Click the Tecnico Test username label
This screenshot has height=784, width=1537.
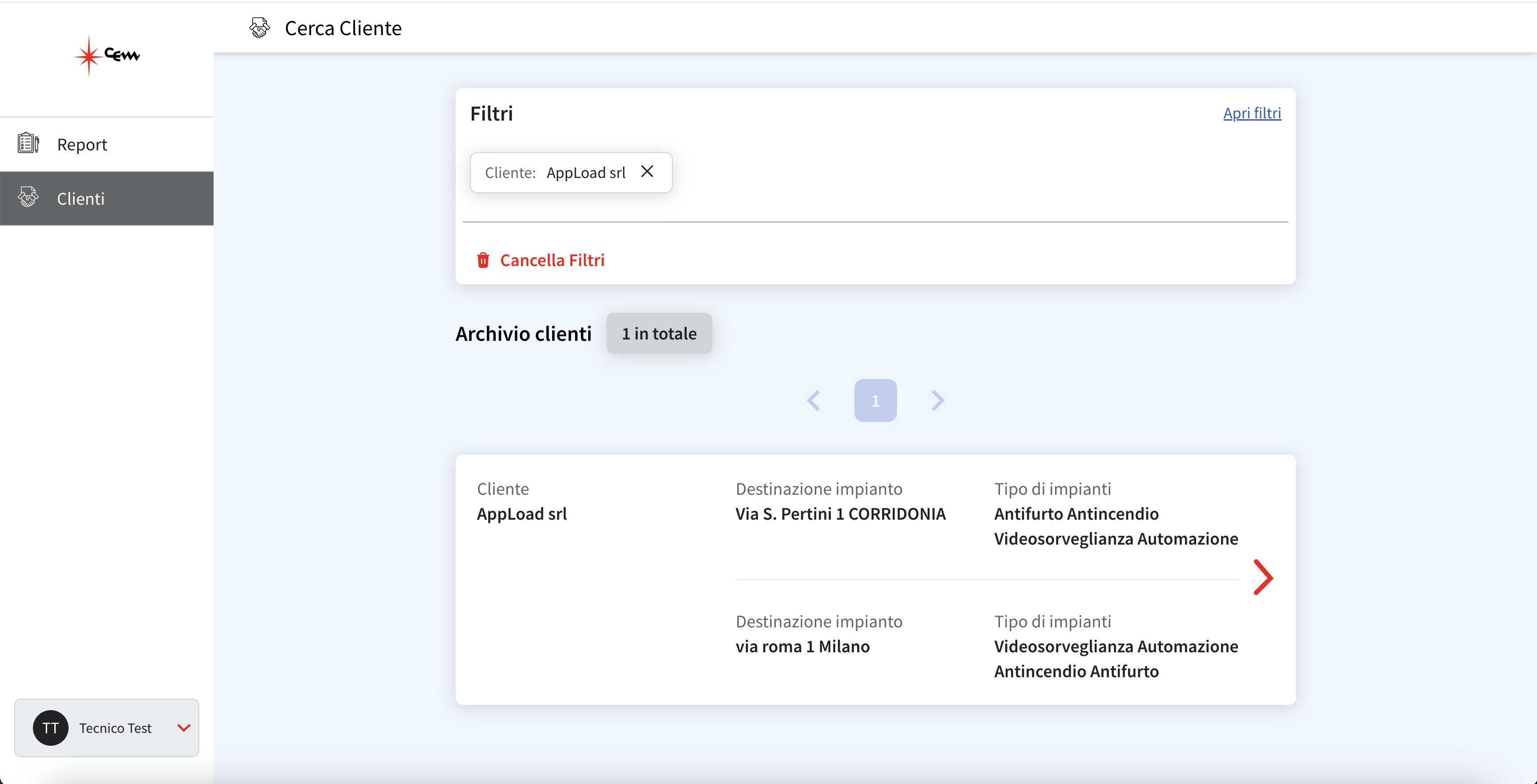(x=115, y=728)
